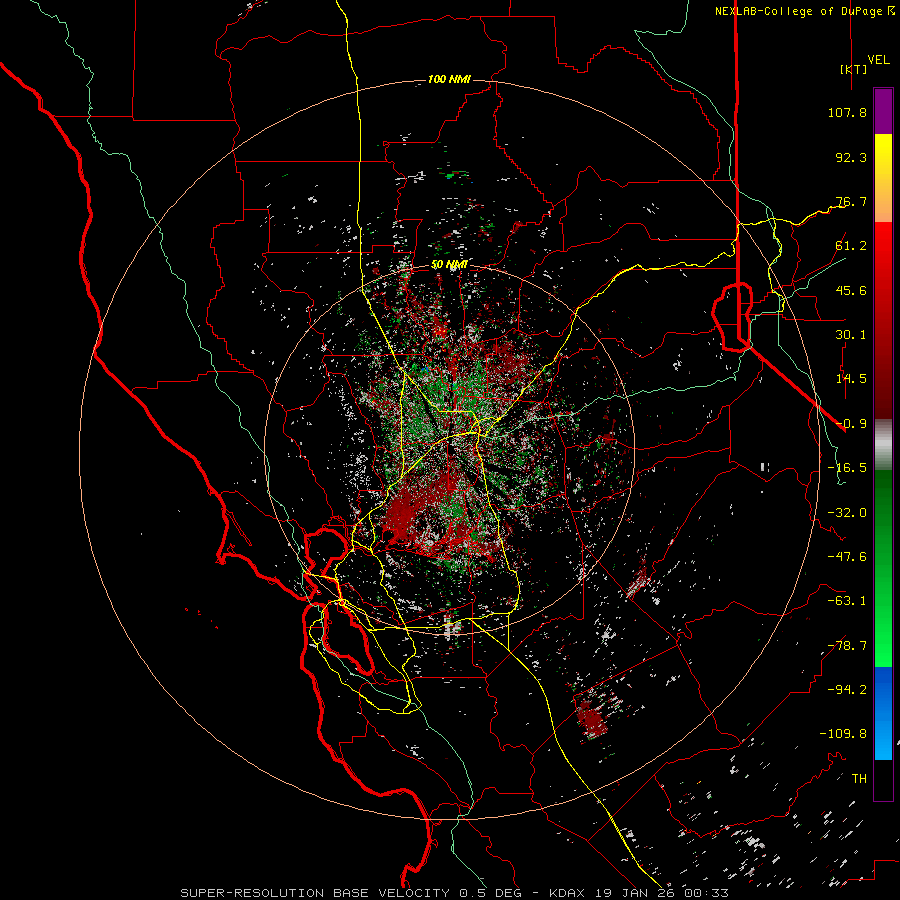Click the NEXLAB-College of DuPage label
This screenshot has height=900, width=900.
798,11
